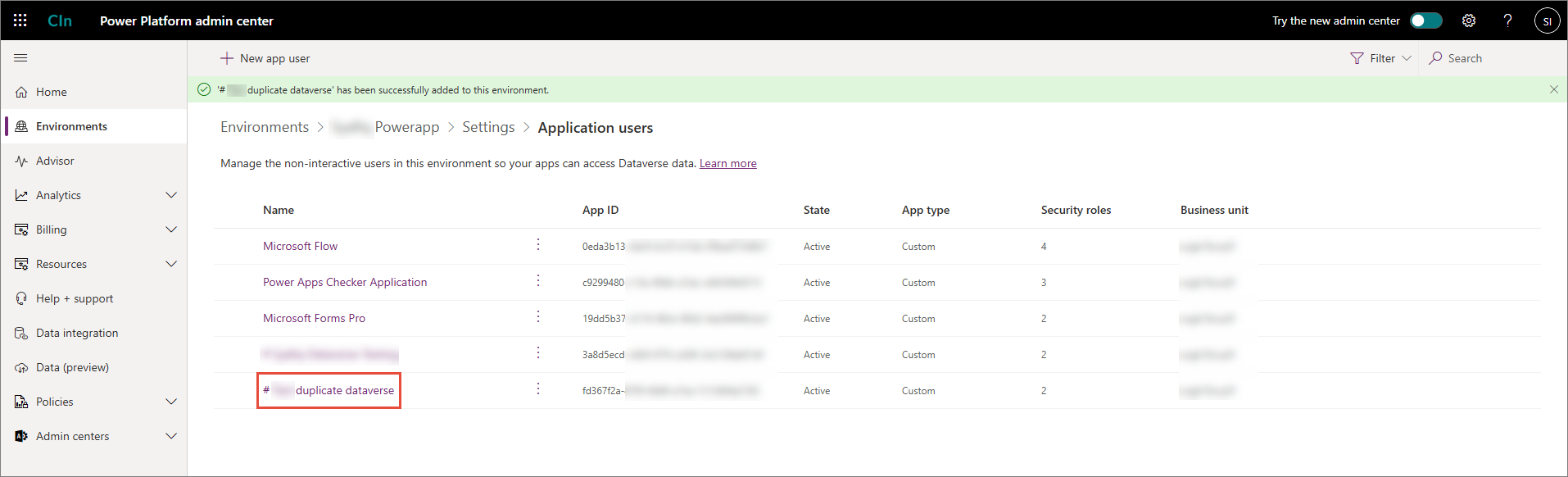Click security roles count 4 for Microsoft Flow

coord(1044,247)
